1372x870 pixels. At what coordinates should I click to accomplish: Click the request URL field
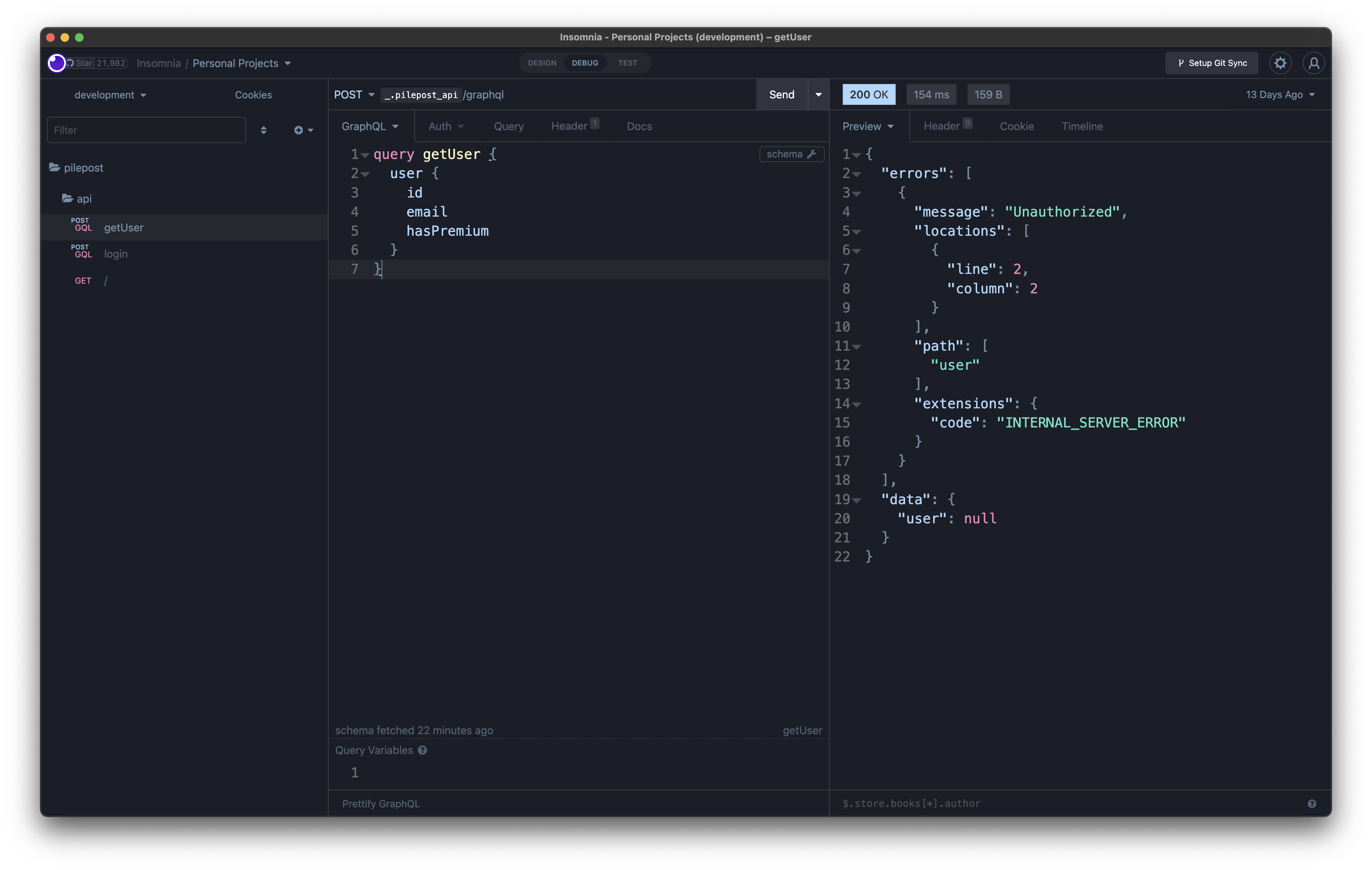coord(567,95)
